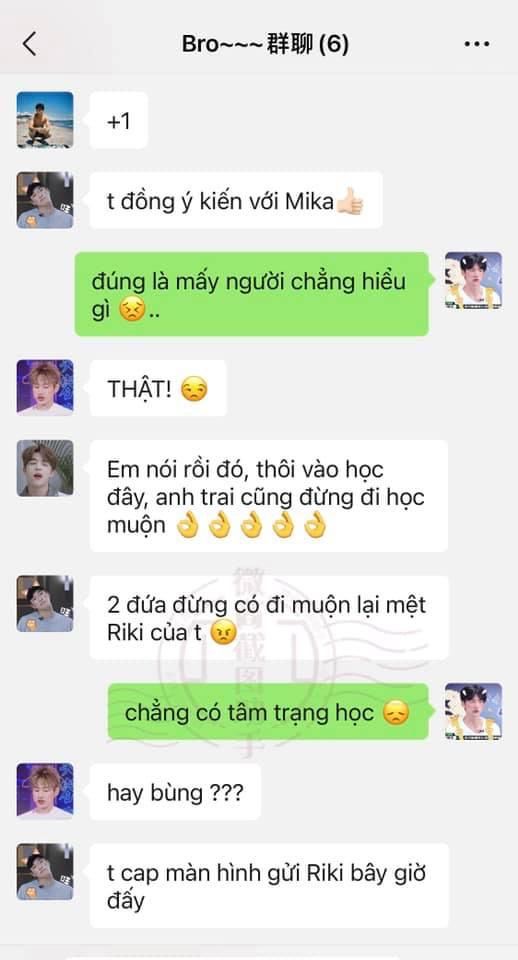Select 't cap màn hình gửi Riki' bubble
This screenshot has height=960, width=518.
[x=269, y=885]
